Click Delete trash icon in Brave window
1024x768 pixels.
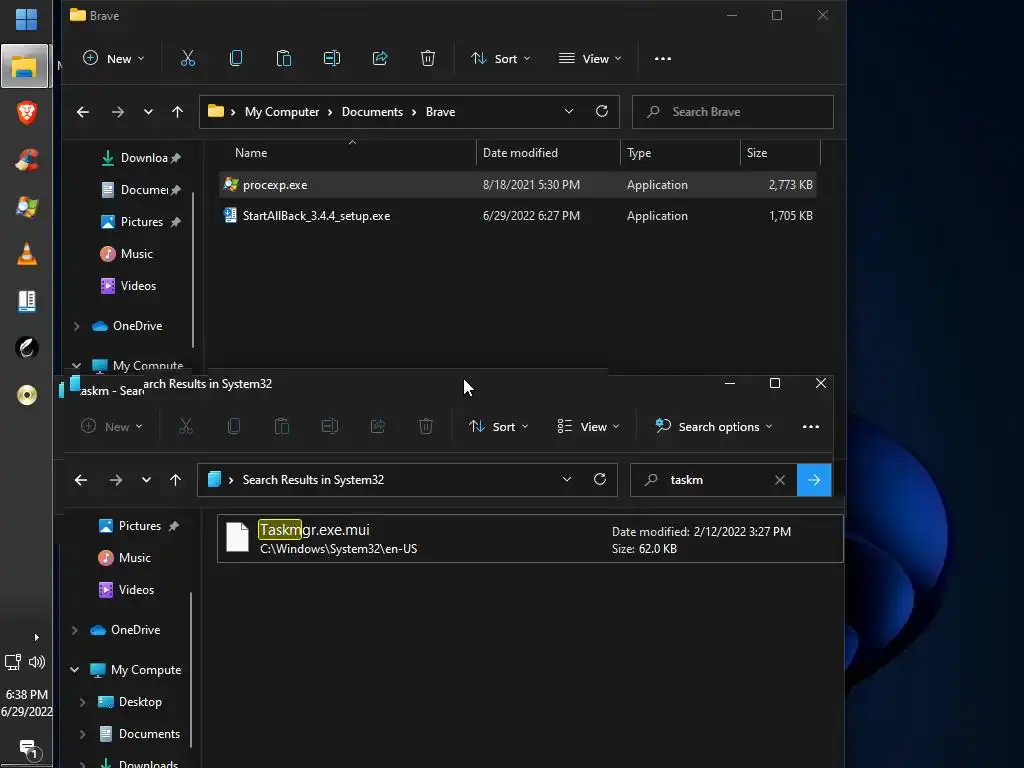(x=428, y=59)
